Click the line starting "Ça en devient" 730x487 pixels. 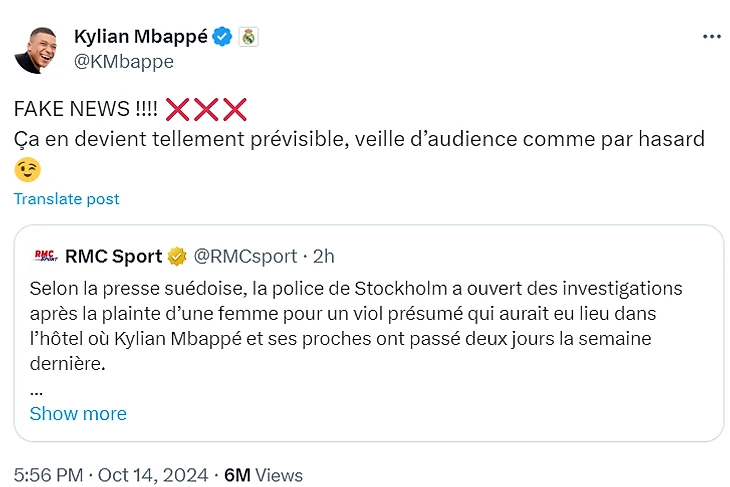[x=358, y=139]
